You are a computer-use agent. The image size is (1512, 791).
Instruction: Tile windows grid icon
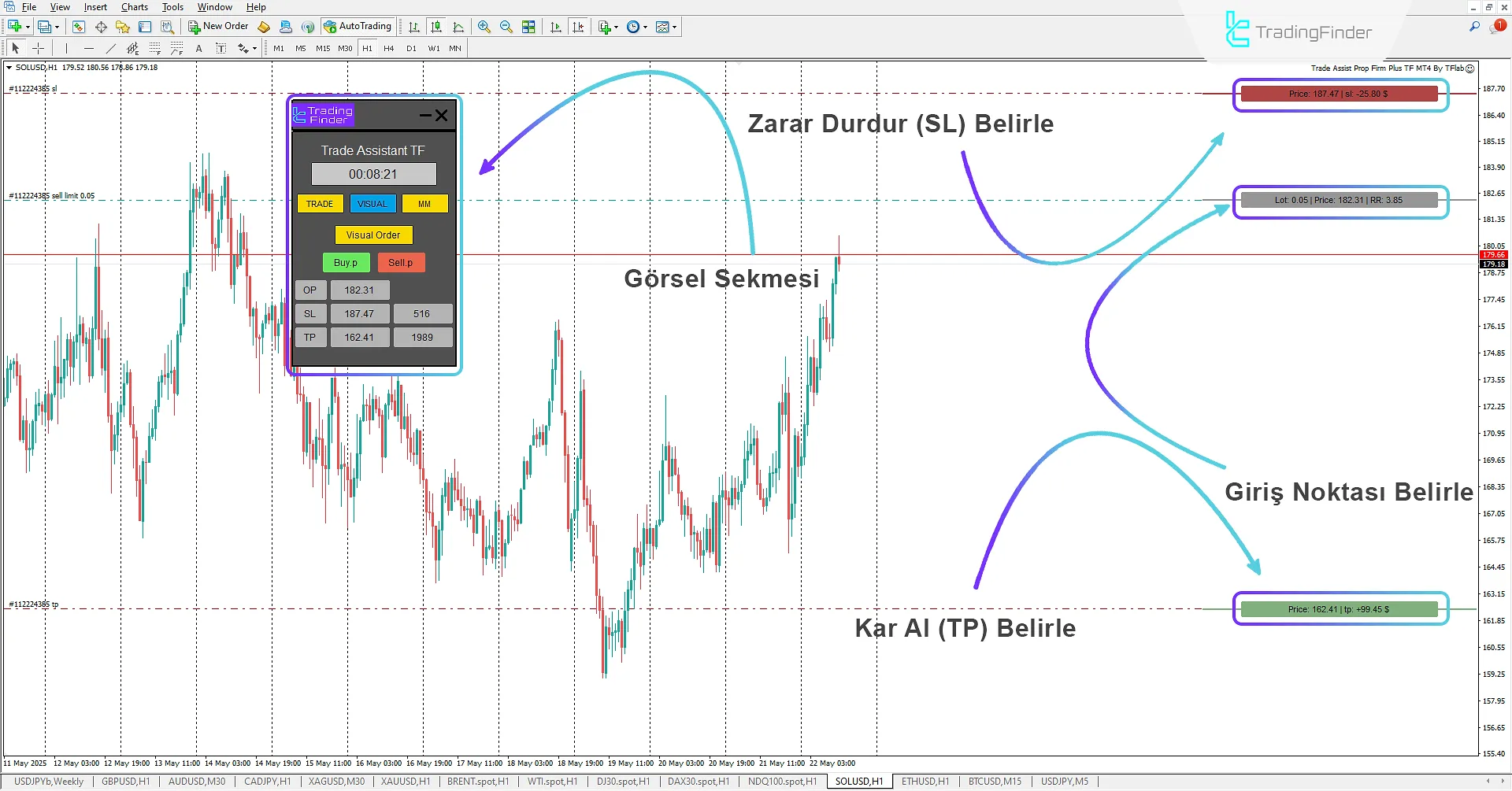click(528, 27)
